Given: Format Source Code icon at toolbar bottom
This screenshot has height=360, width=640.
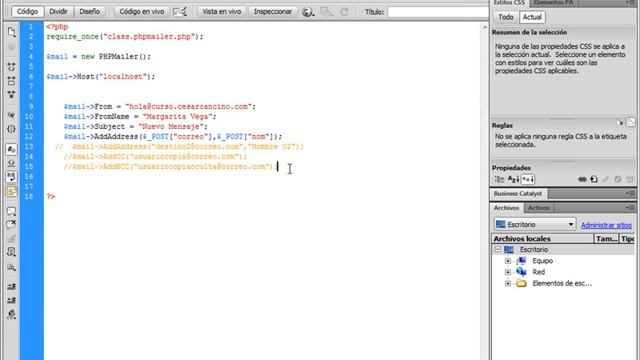Looking at the screenshot, I should pyautogui.click(x=11, y=314).
